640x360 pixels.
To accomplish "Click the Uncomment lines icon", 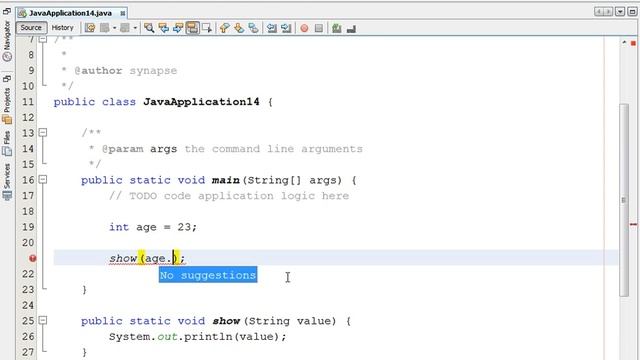I will pyautogui.click(x=351, y=29).
